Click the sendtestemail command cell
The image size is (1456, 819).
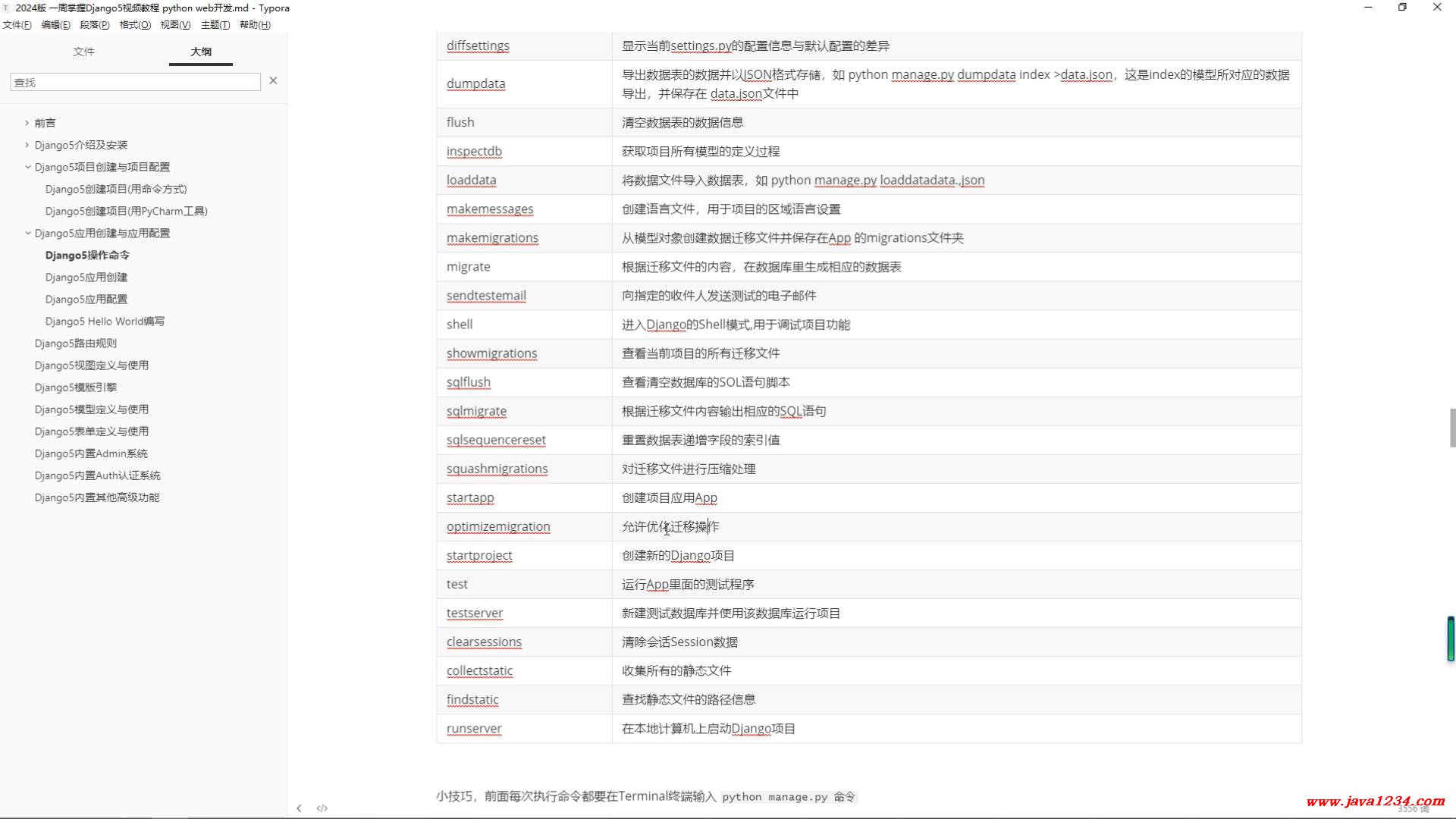(x=524, y=295)
